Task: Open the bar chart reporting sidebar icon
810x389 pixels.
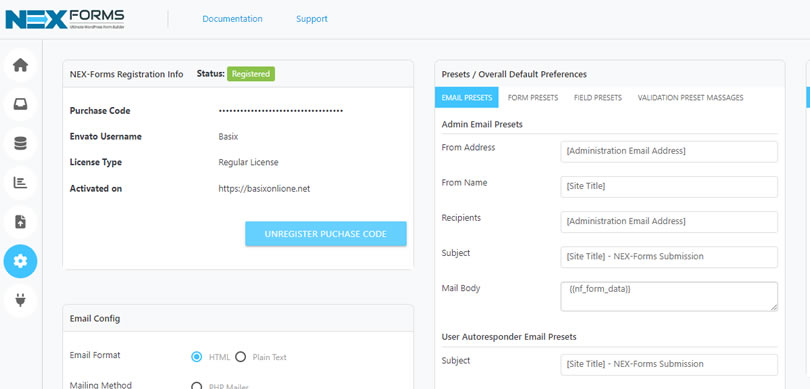Action: click(20, 182)
